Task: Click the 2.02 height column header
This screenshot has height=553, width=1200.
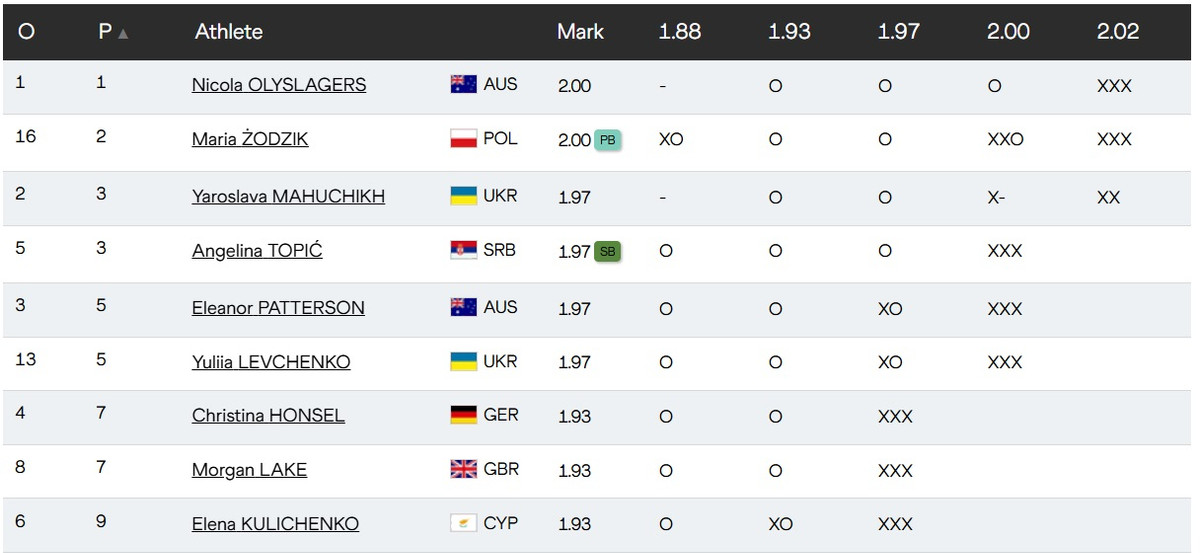Action: (1117, 32)
